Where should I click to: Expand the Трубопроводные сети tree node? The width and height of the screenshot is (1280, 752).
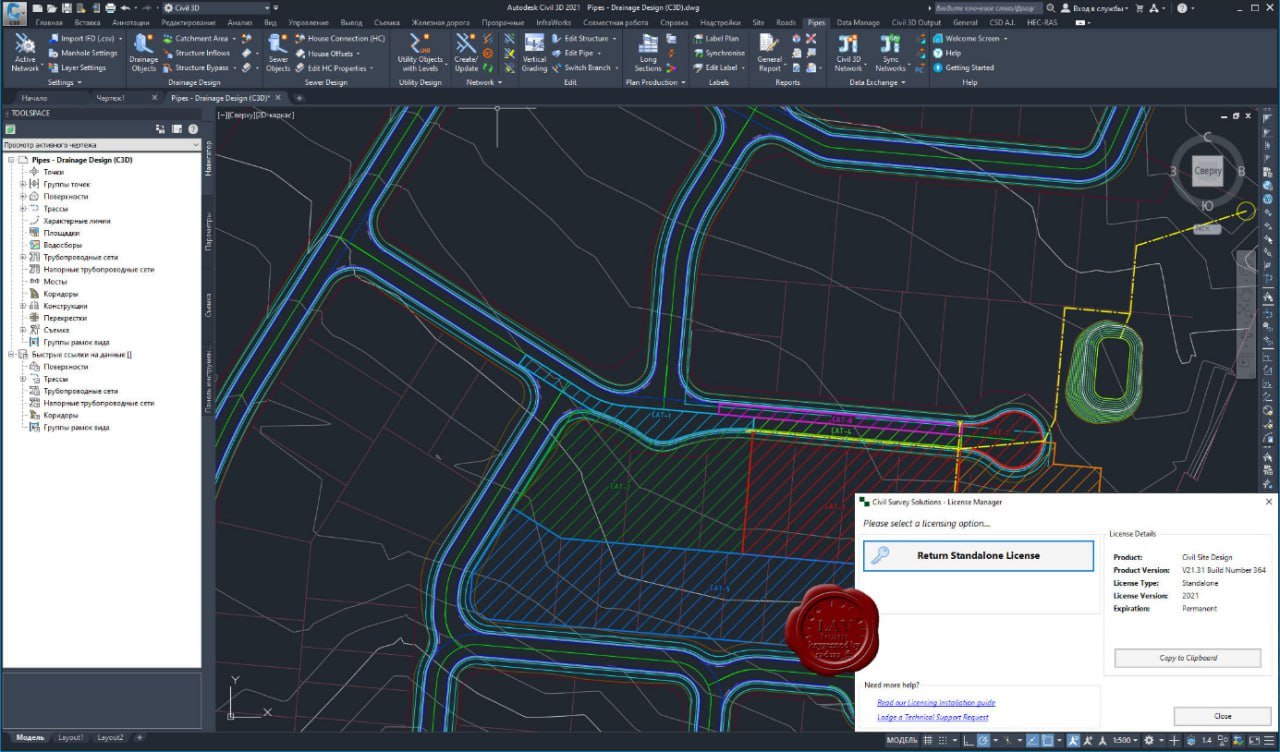pyautogui.click(x=23, y=258)
